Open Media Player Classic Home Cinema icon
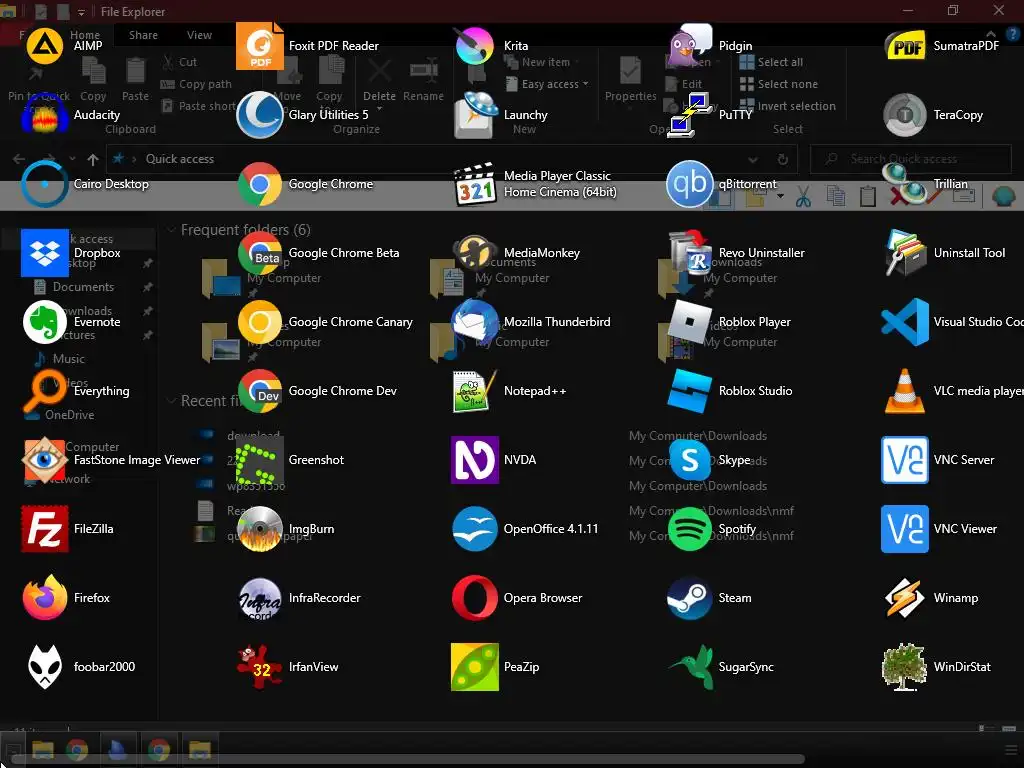Image resolution: width=1024 pixels, height=768 pixels. tap(475, 184)
